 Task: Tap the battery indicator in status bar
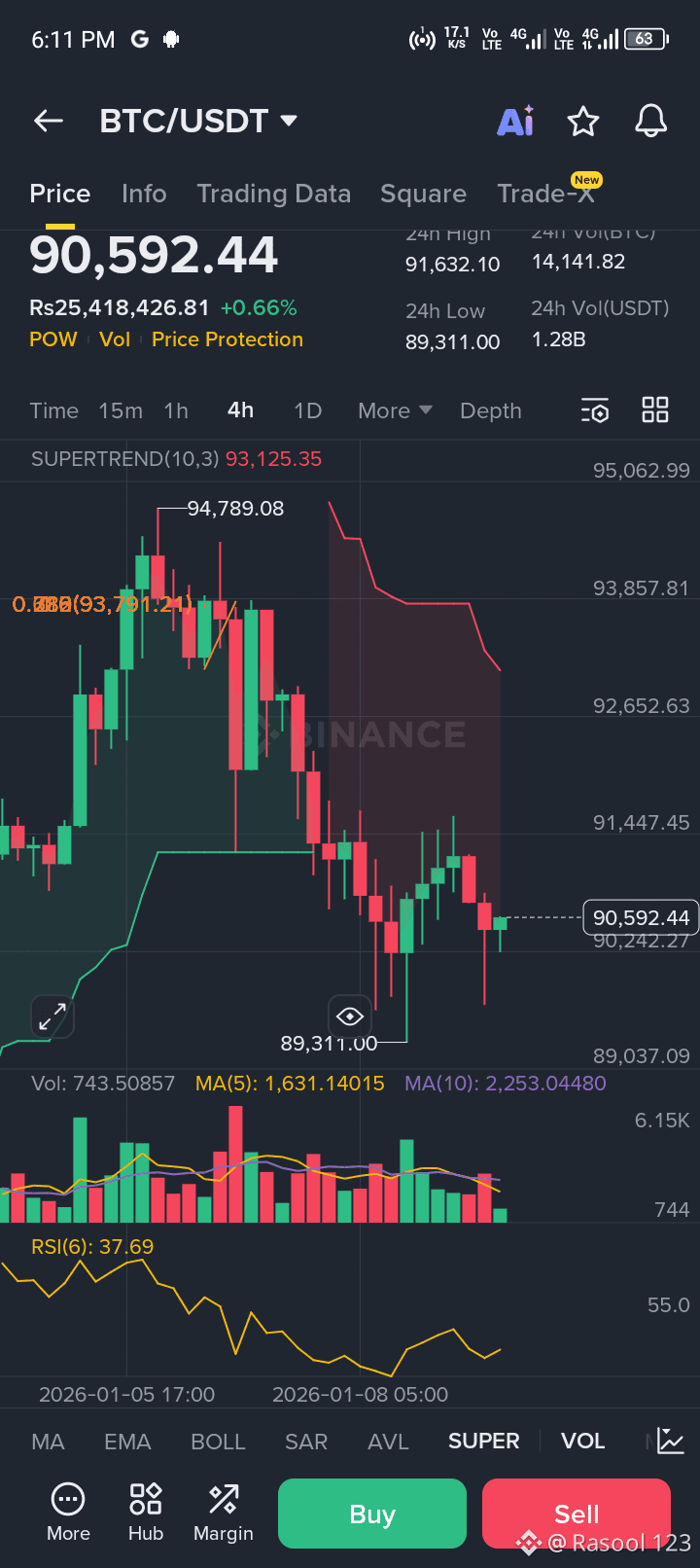pos(647,39)
